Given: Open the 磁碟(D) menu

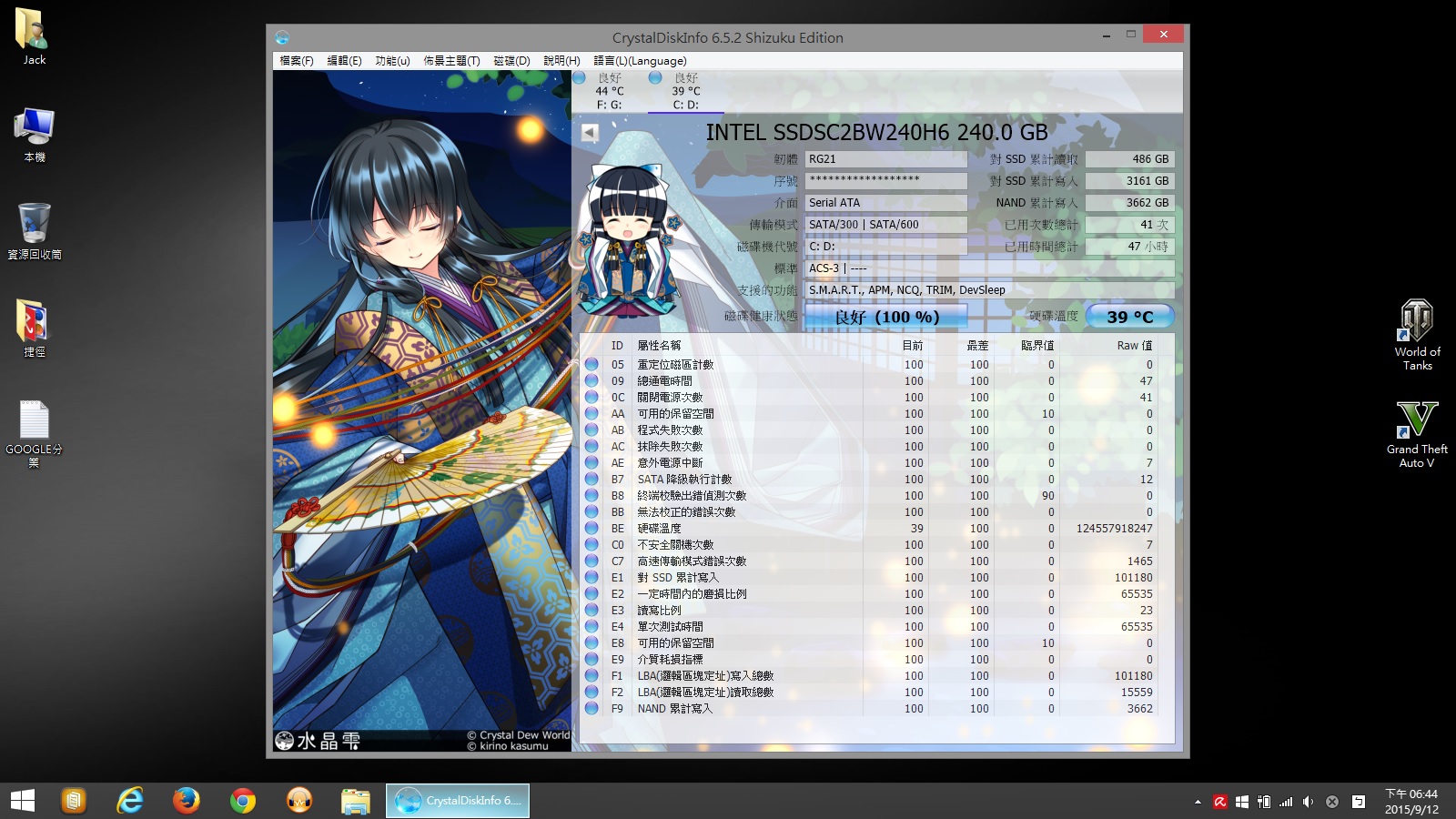Looking at the screenshot, I should [x=511, y=61].
